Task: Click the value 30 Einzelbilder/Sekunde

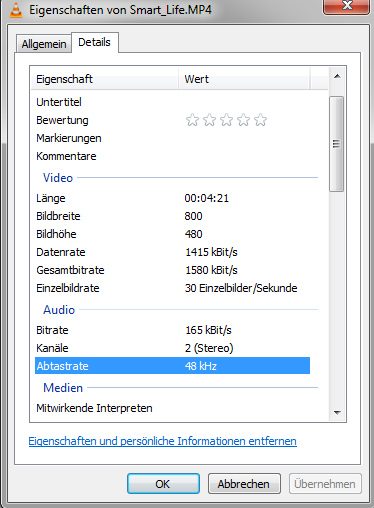Action: pos(241,288)
